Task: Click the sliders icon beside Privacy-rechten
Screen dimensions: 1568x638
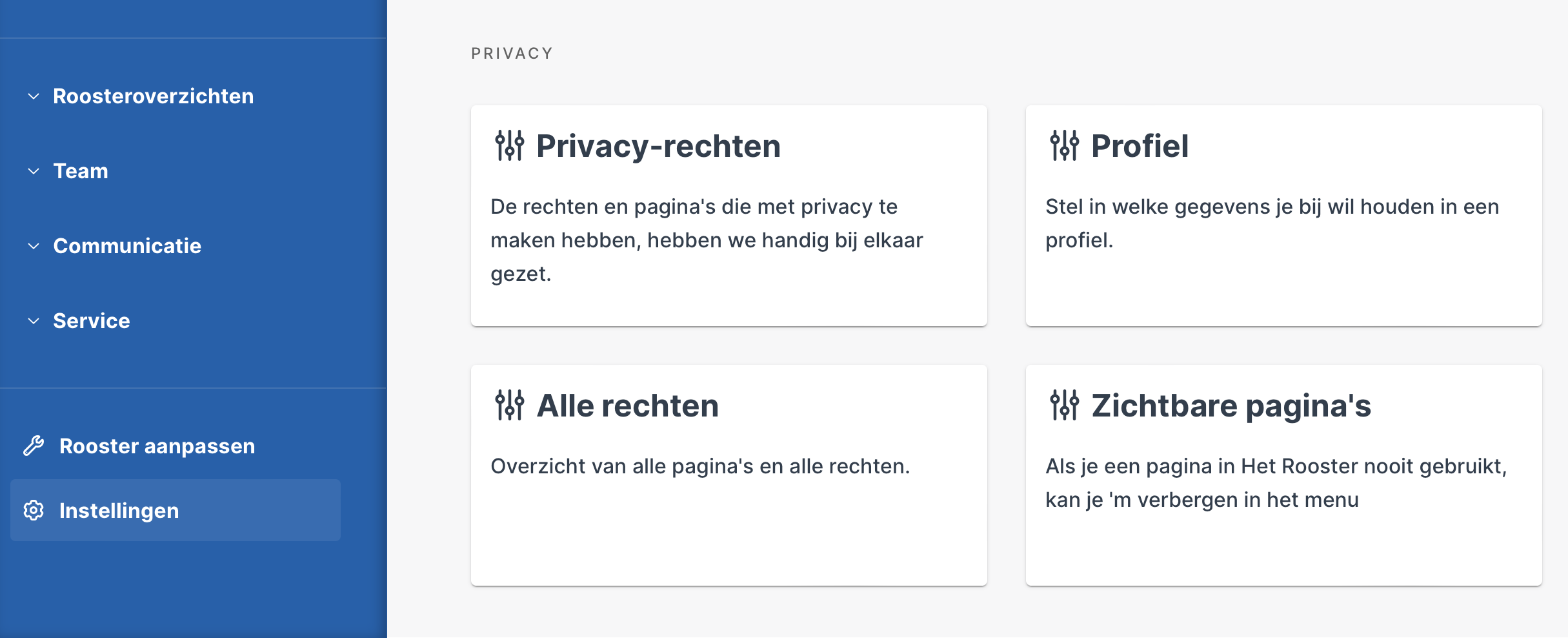Action: [x=509, y=145]
